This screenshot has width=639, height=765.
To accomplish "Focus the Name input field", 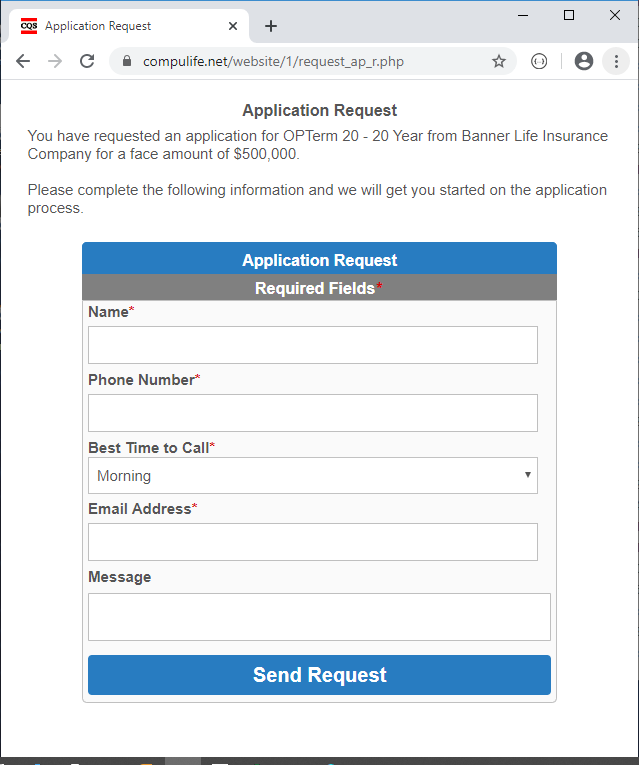I will click(313, 345).
